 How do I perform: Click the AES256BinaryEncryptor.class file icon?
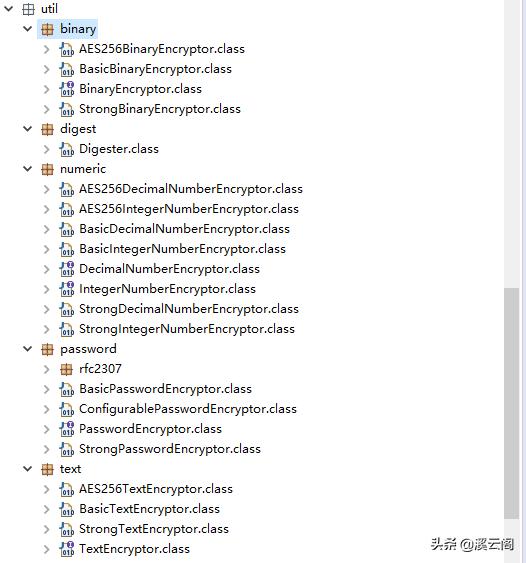click(x=67, y=50)
